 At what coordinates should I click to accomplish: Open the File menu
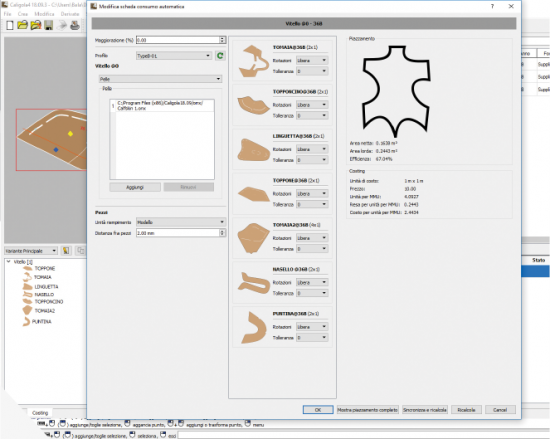coord(7,14)
